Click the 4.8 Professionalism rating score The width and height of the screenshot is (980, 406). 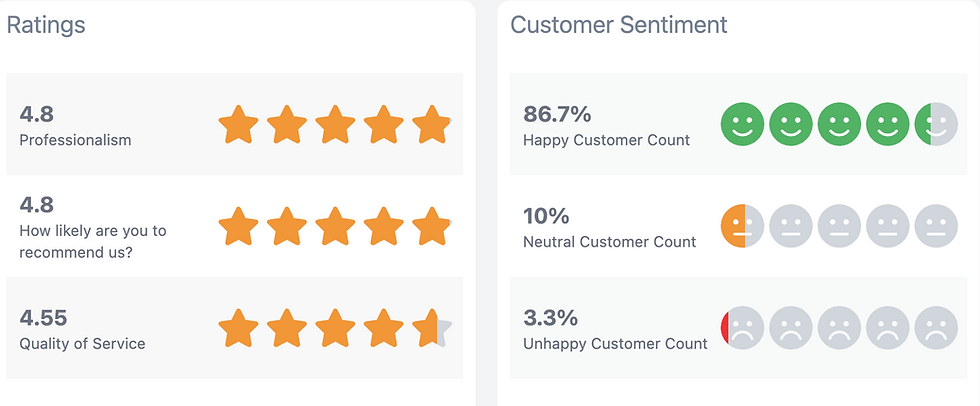tap(36, 114)
